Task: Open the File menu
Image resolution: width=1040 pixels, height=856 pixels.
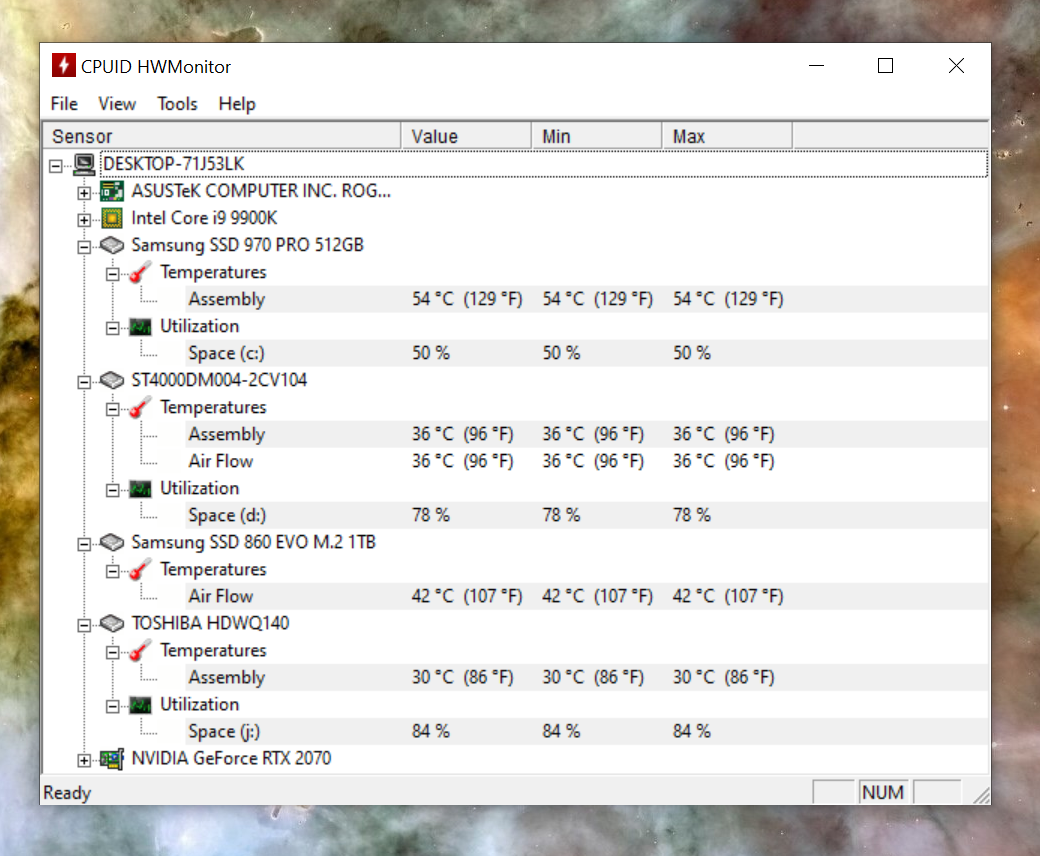Action: [x=64, y=104]
